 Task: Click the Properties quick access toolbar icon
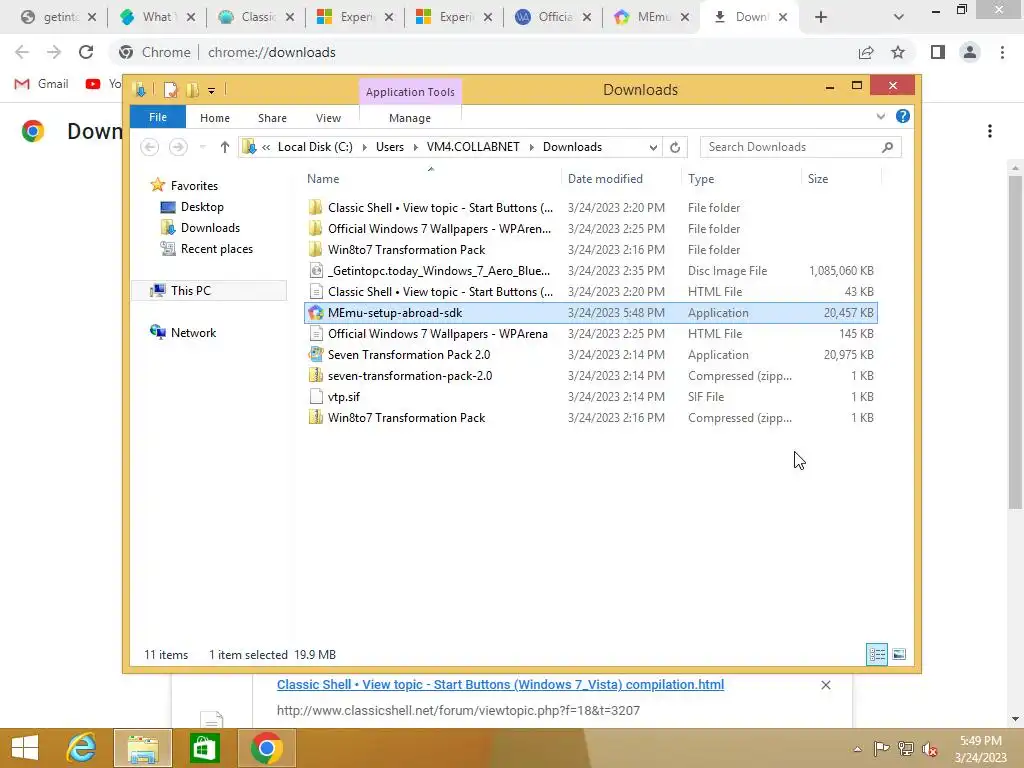click(x=170, y=89)
